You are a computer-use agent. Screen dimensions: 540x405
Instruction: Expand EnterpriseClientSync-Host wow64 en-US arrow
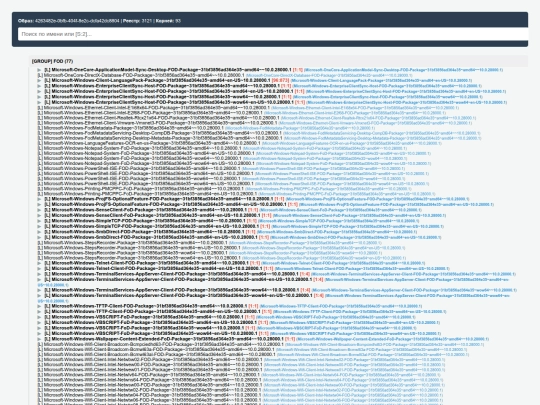(x=39, y=102)
